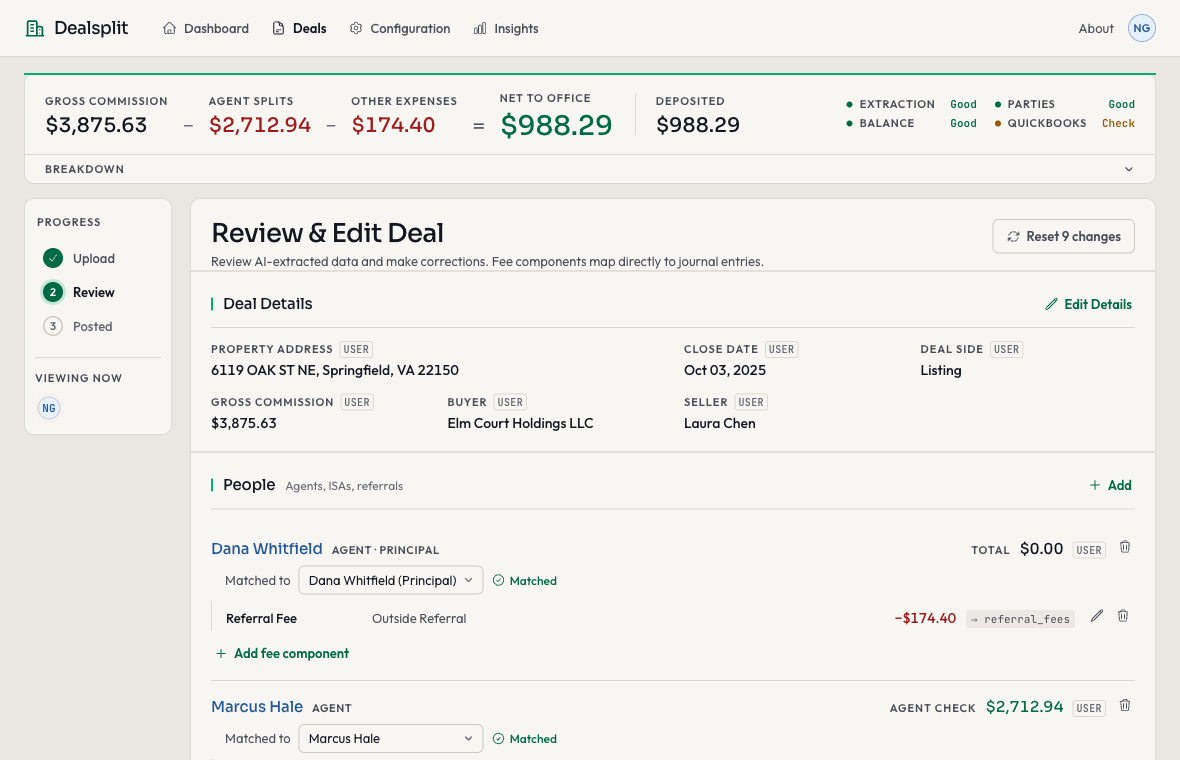
Task: Edit the Referral Fee component pencil icon
Action: [1097, 616]
